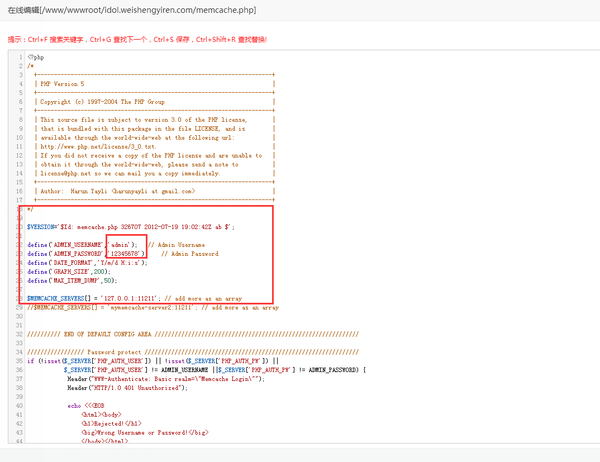600x462 pixels.
Task: Click the PHP_AUTH_USER != ADMIN_USERNAME condition line
Action: 215,370
